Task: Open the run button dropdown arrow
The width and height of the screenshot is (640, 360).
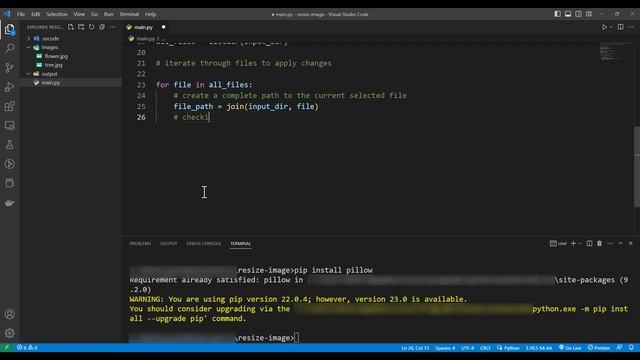Action: click(x=611, y=27)
